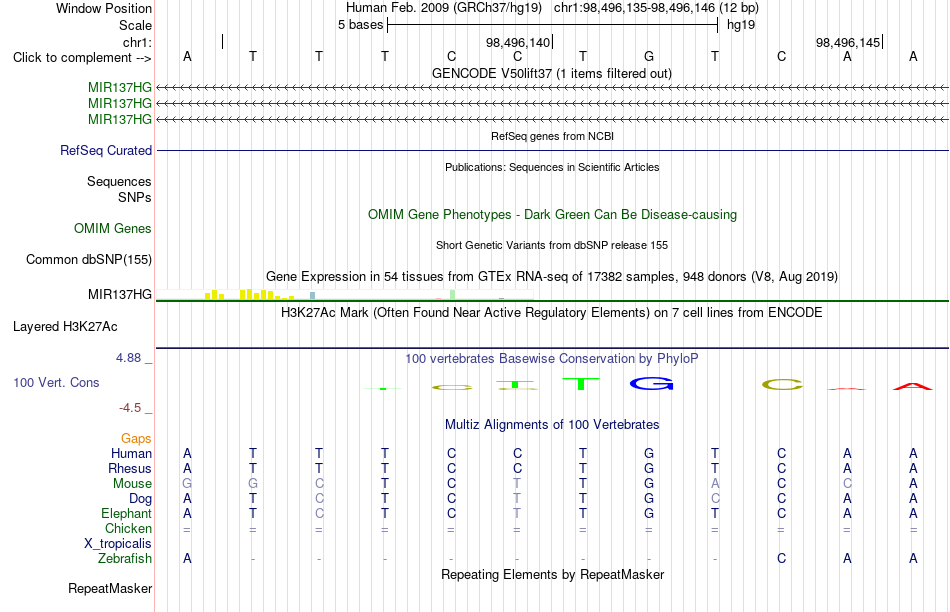Click 'Repeating Elements by RepeatMasker' title
Image resolution: width=950 pixels, height=612 pixels.
(x=553, y=574)
